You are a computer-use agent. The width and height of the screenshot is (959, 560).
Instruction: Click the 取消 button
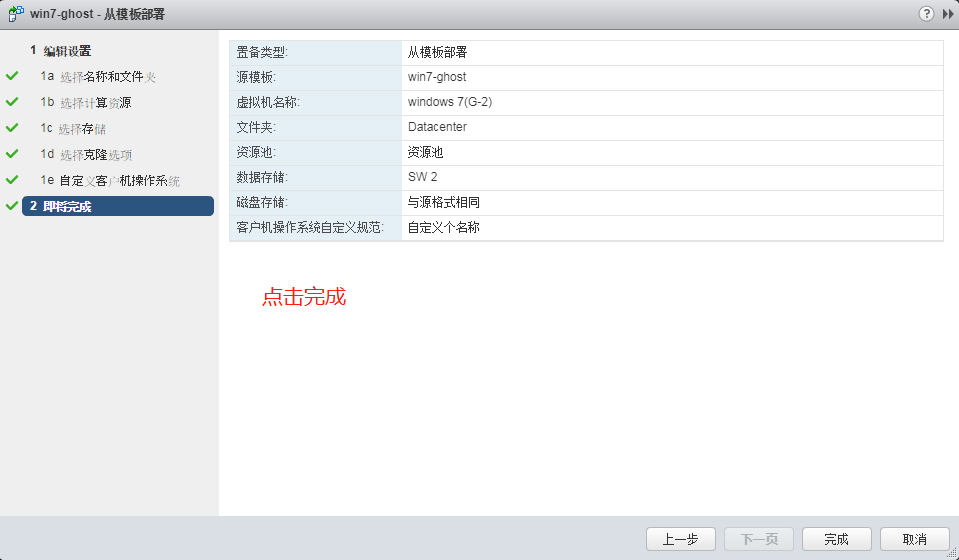tap(915, 539)
